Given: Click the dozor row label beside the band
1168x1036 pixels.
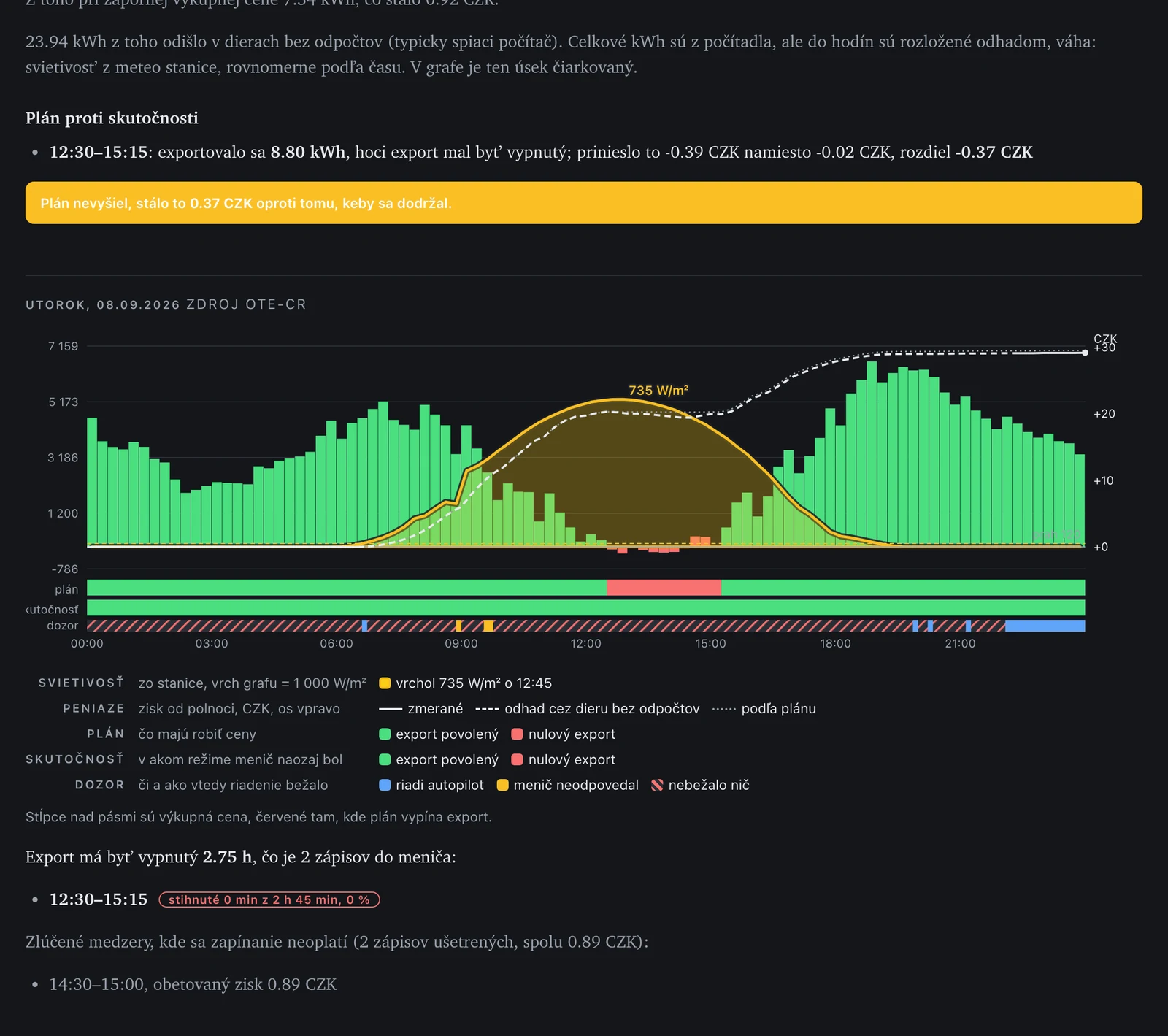Looking at the screenshot, I should point(63,626).
